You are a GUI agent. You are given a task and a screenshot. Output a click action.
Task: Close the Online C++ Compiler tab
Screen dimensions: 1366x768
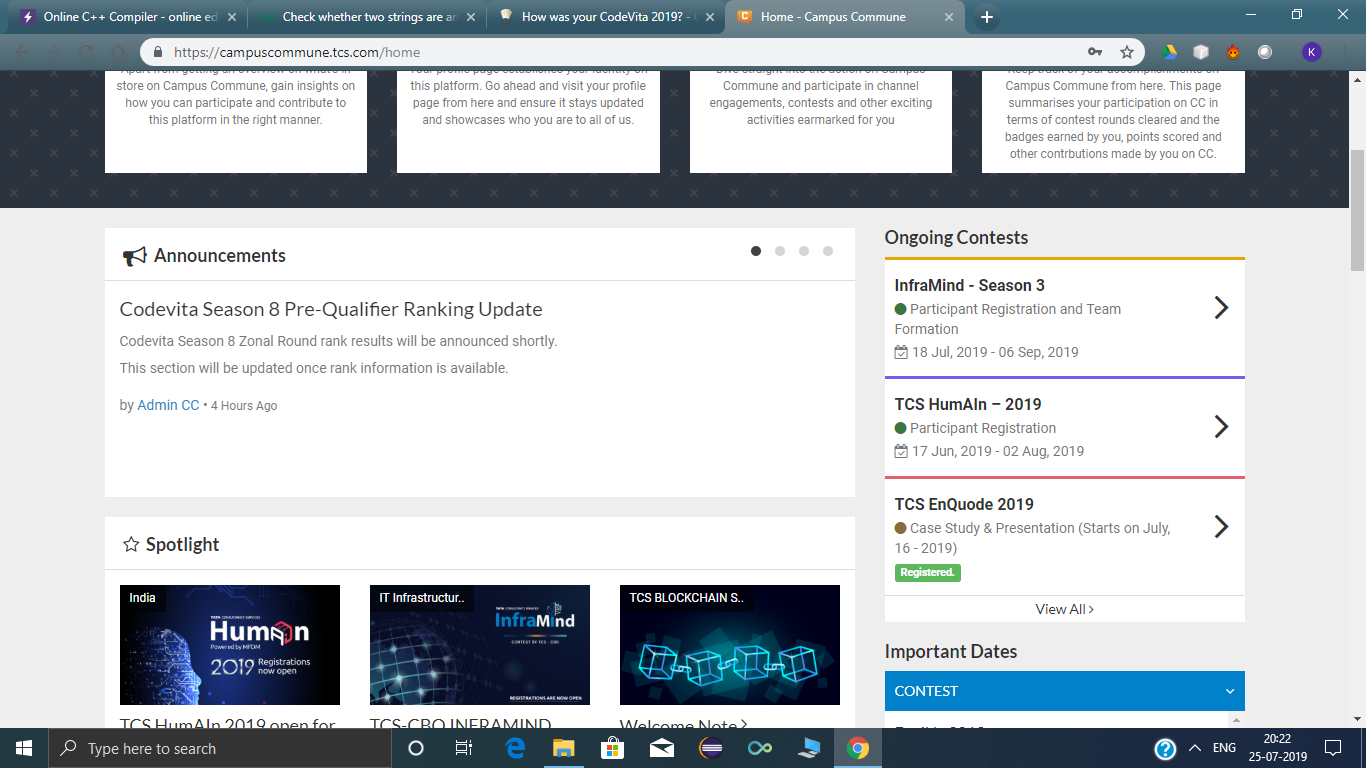[x=232, y=17]
